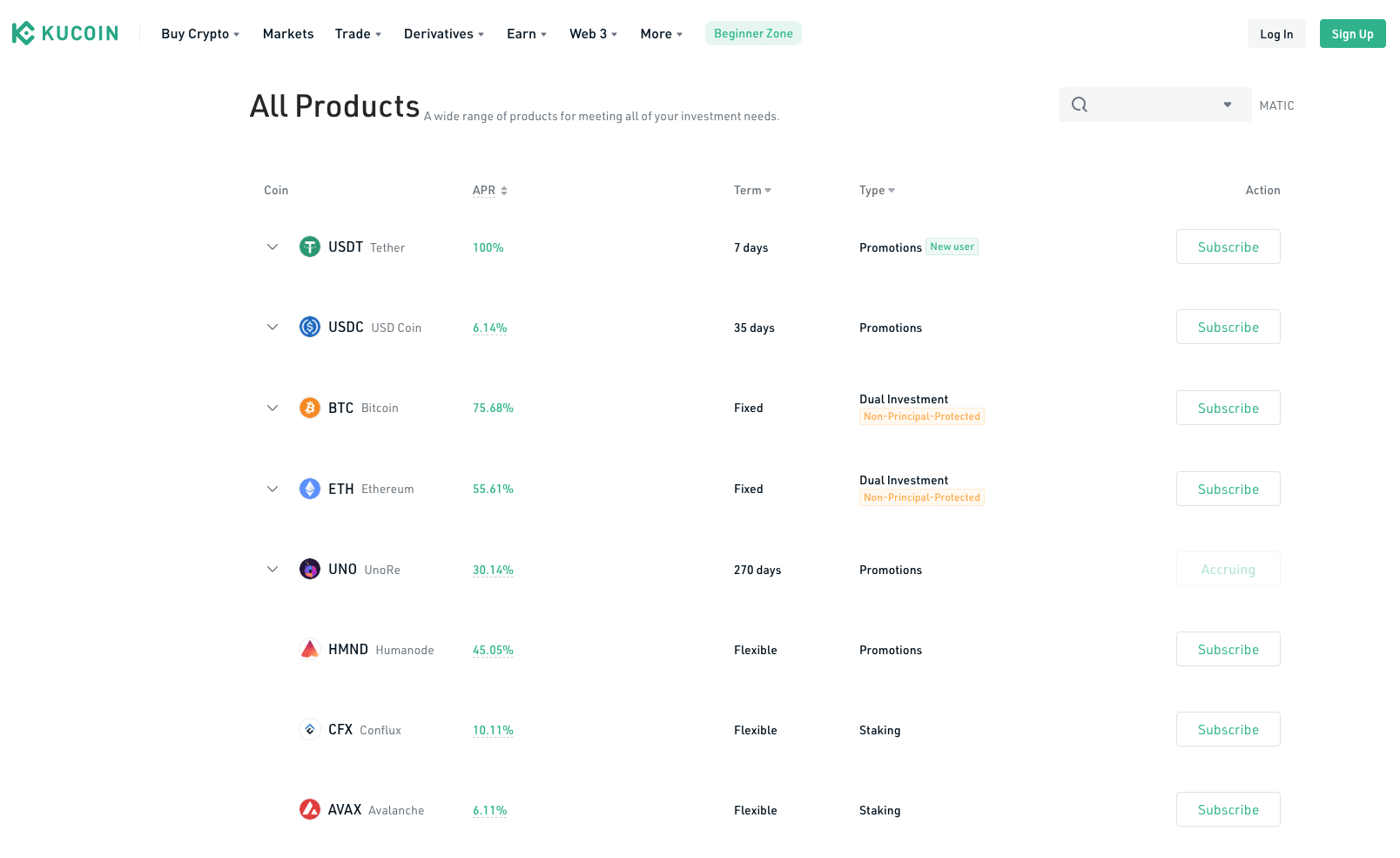Click the Accruing button for UNO

(1228, 569)
